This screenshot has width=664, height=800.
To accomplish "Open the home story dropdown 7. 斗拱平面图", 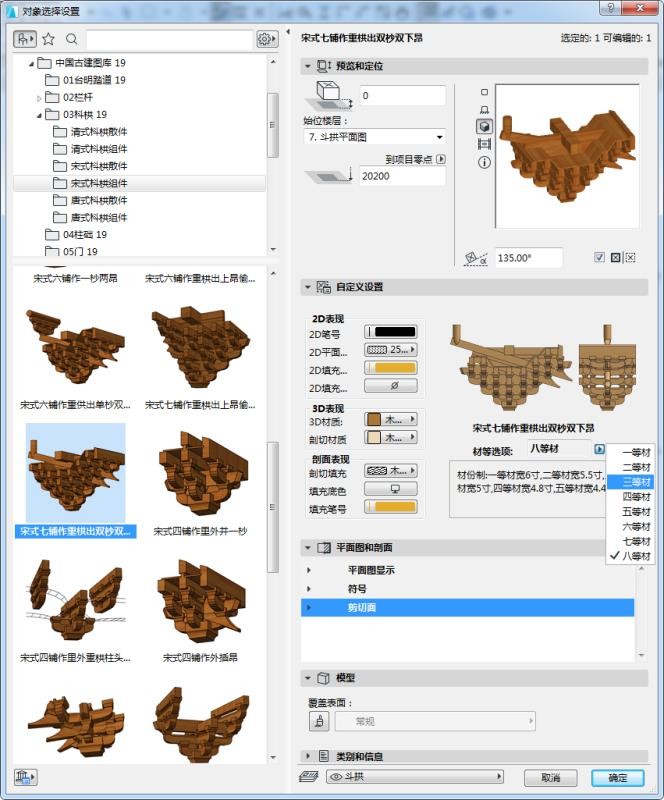I will click(x=374, y=136).
